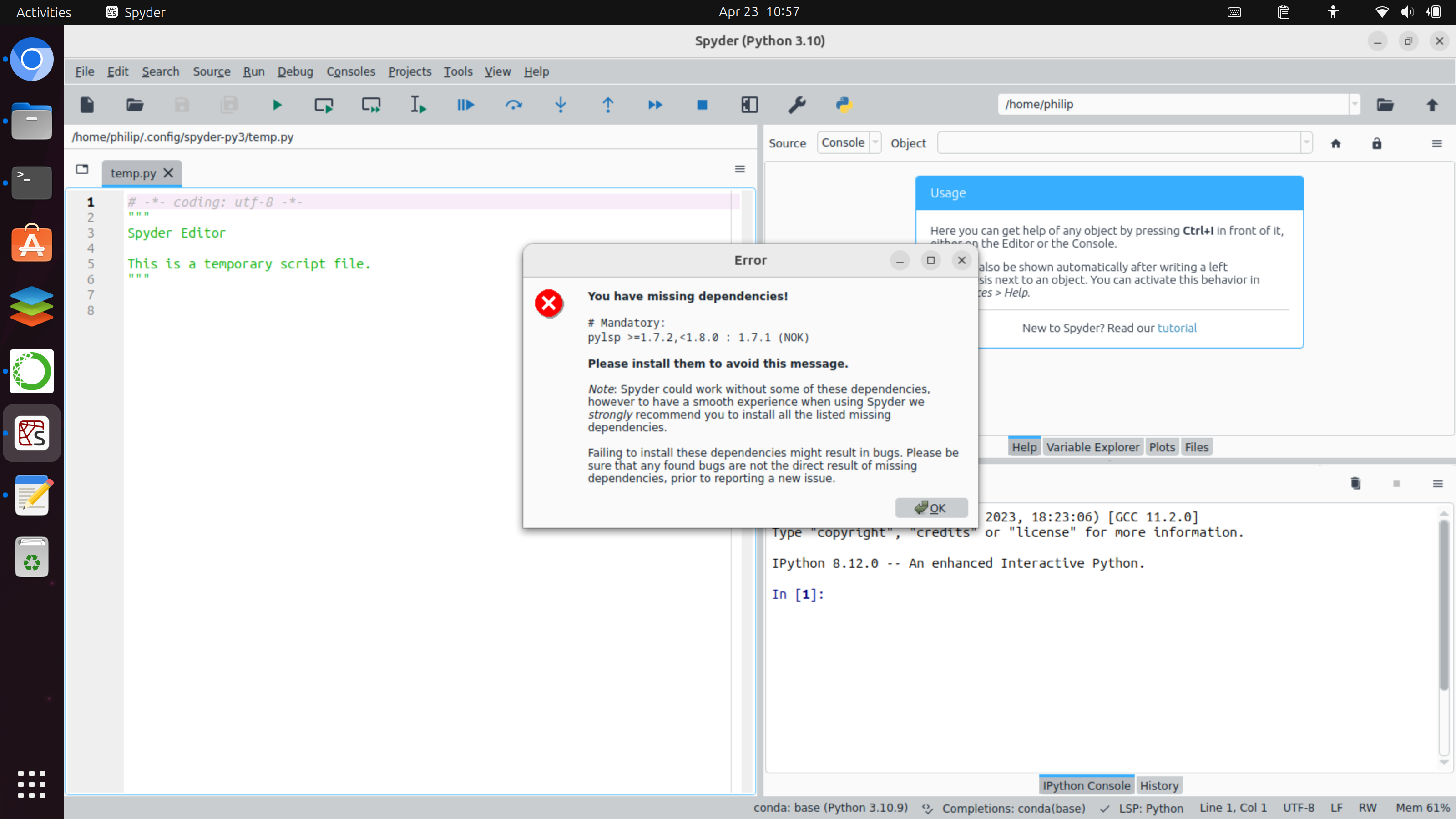The height and width of the screenshot is (819, 1456).
Task: Open the PYTHONPATH manager Python icon
Action: coord(844,105)
